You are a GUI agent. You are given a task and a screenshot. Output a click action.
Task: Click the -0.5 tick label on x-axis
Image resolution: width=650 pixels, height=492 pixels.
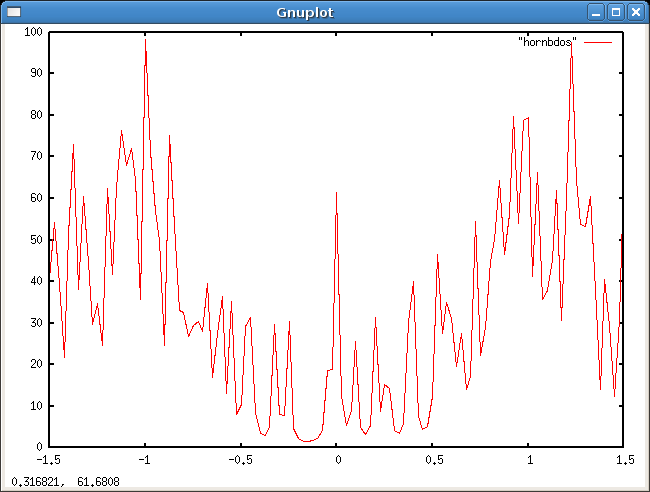coord(241,460)
